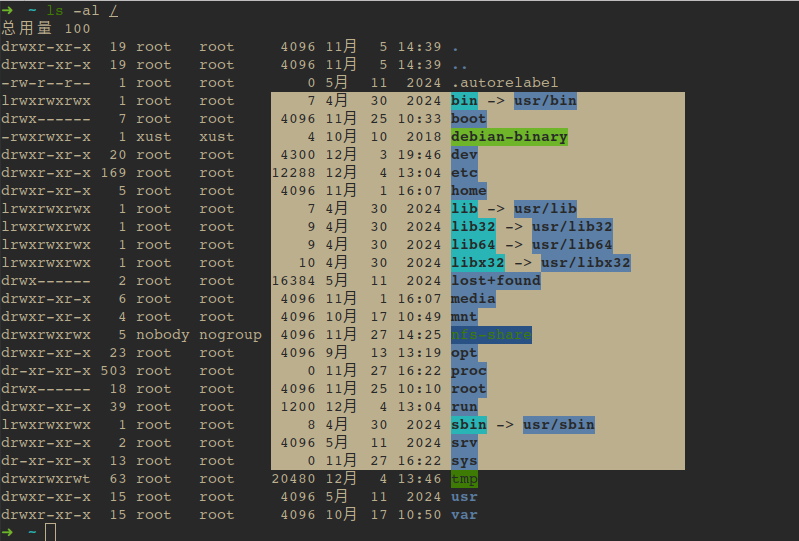The image size is (799, 541).
Task: Click the usr directory name in last rows
Action: pyautogui.click(x=464, y=497)
